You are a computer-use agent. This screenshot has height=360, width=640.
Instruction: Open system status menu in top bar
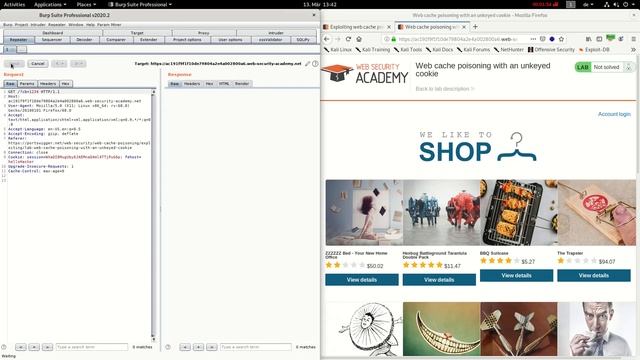pos(619,4)
